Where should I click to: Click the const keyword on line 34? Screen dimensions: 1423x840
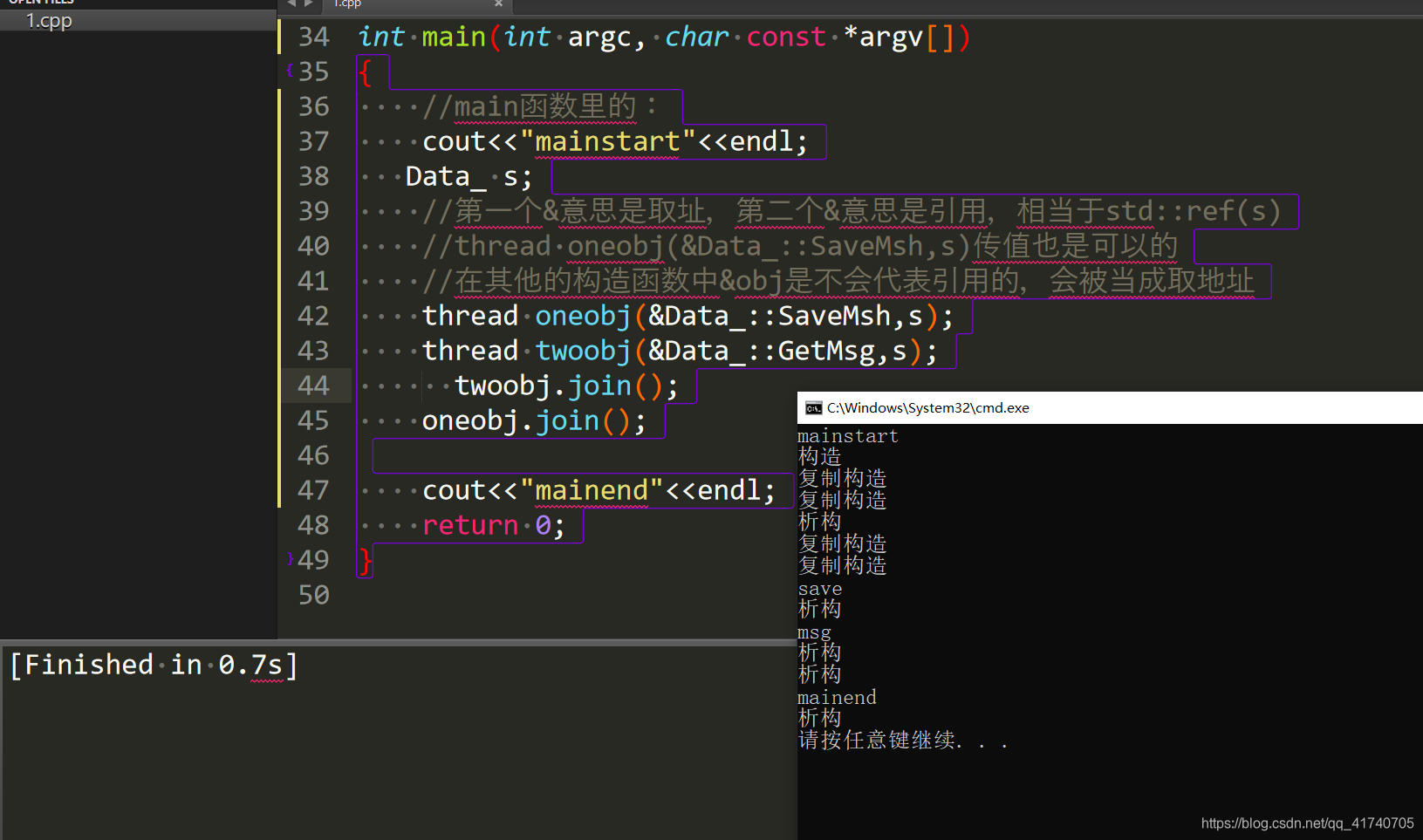tap(785, 37)
